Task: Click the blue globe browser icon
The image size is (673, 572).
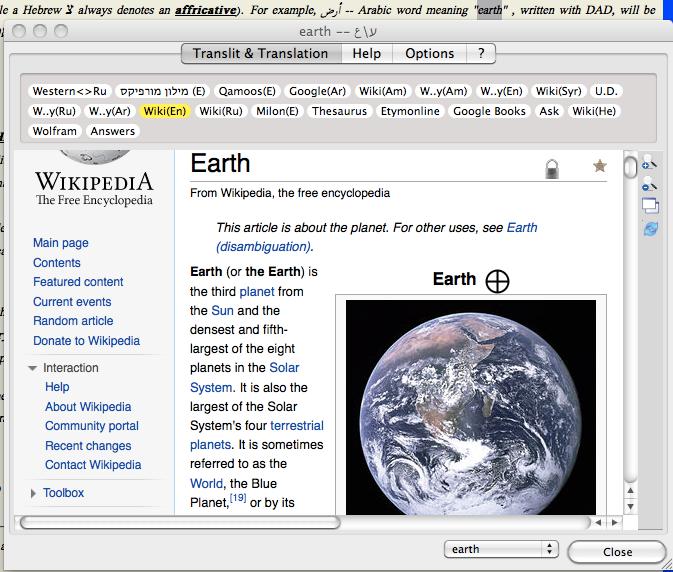Action: click(x=650, y=228)
